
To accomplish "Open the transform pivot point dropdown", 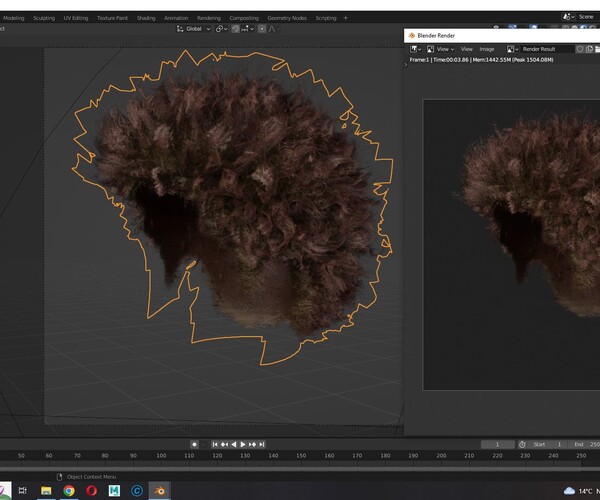I will pos(221,29).
